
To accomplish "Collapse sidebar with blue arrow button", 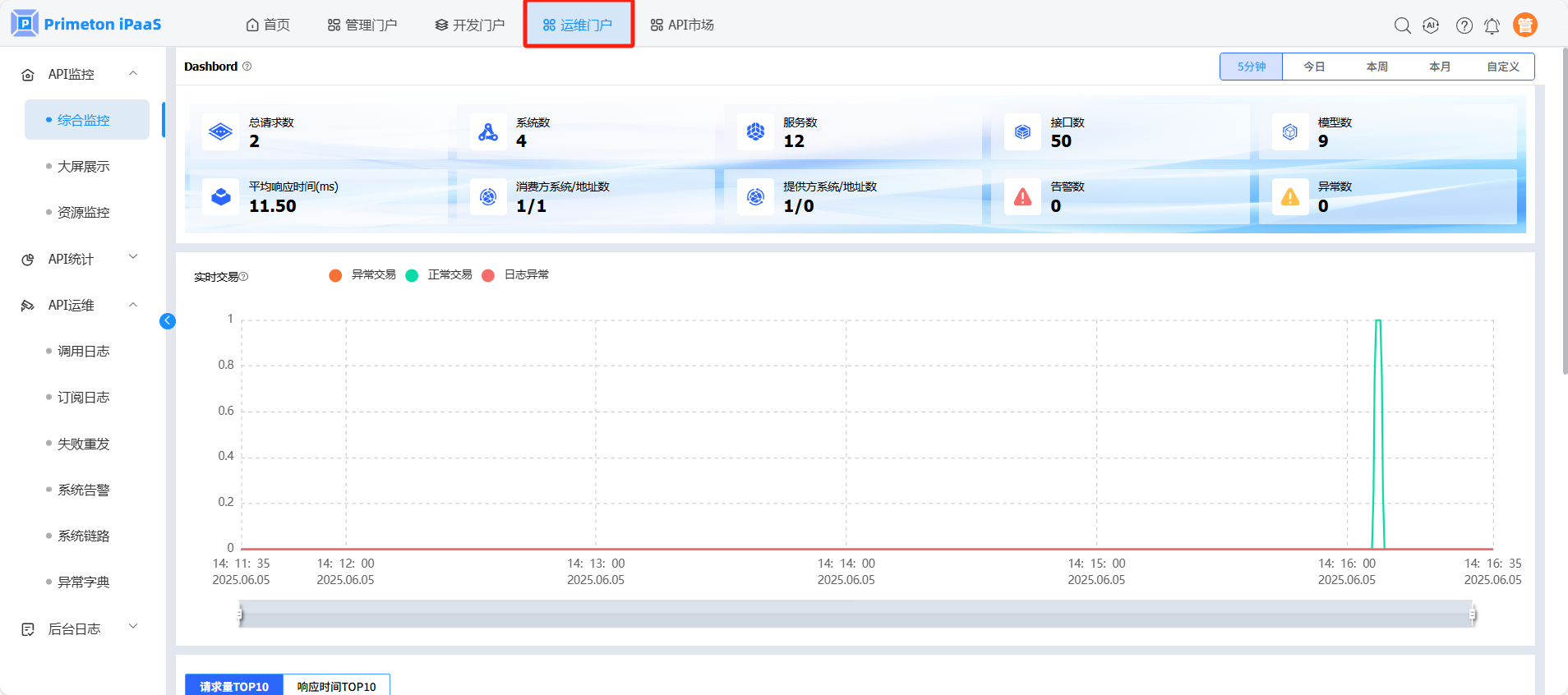I will click(168, 321).
